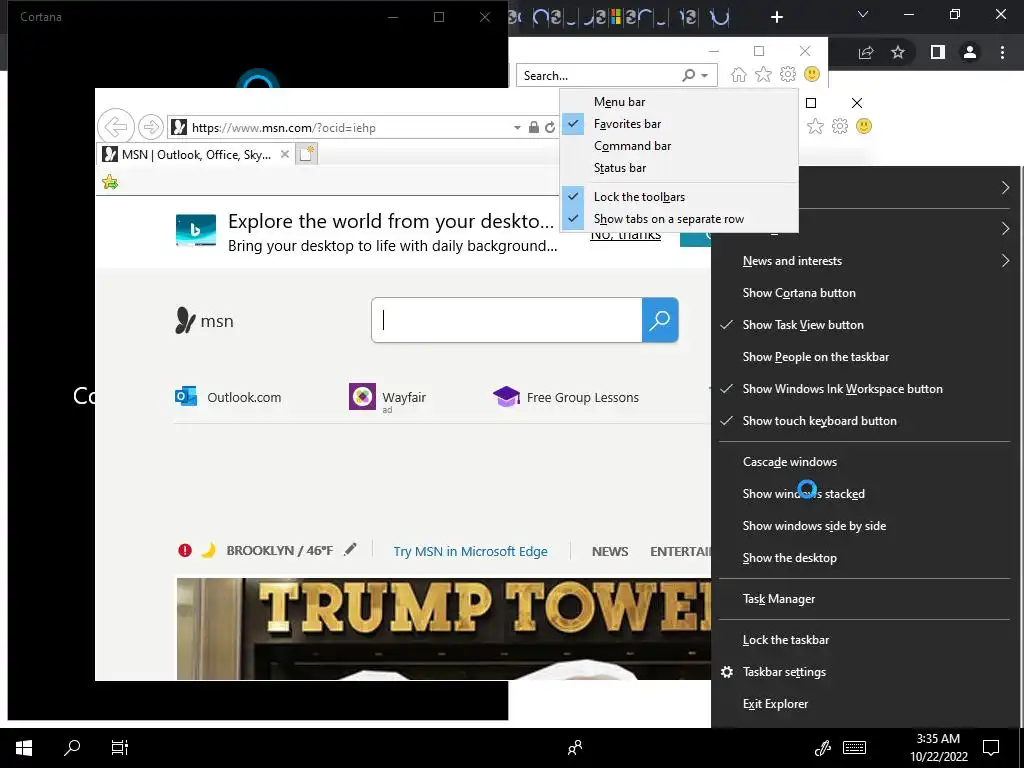Click the smiley feedback icon beside the Search box
Image resolution: width=1024 pixels, height=768 pixels.
[812, 74]
